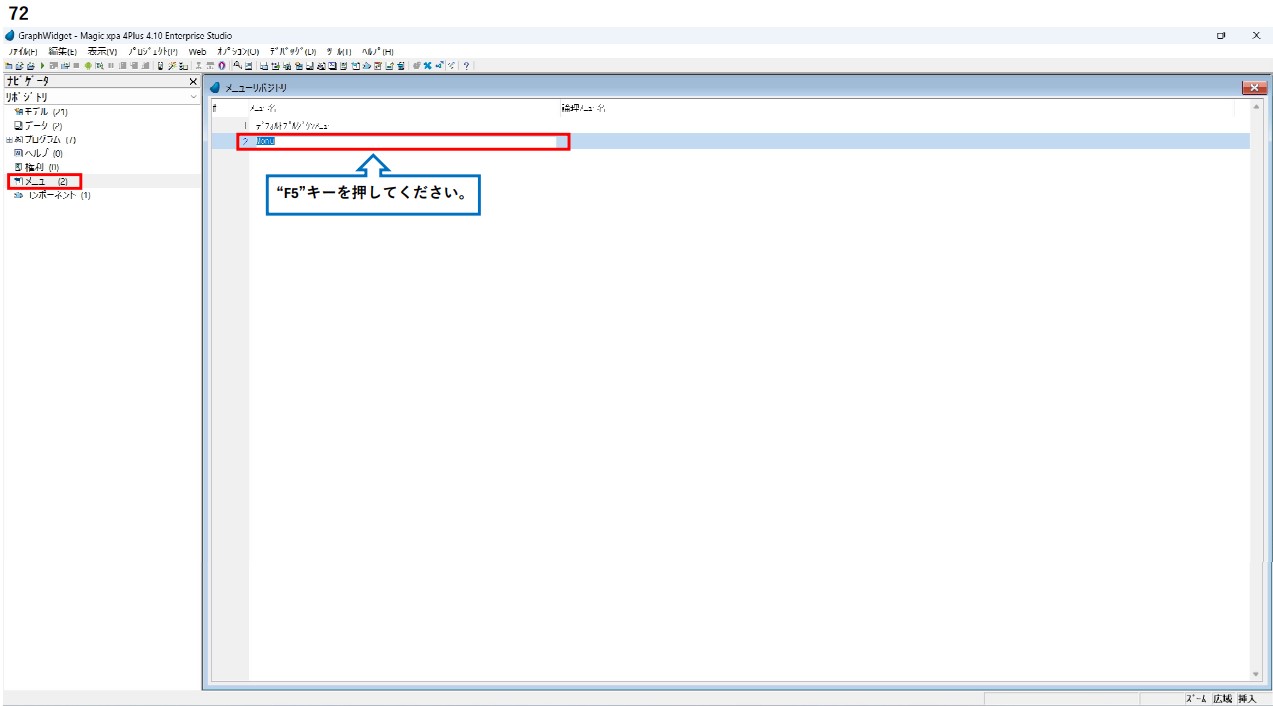This screenshot has height=706, width=1273.
Task: Click the first toolbar icon for new project
Action: click(8, 66)
